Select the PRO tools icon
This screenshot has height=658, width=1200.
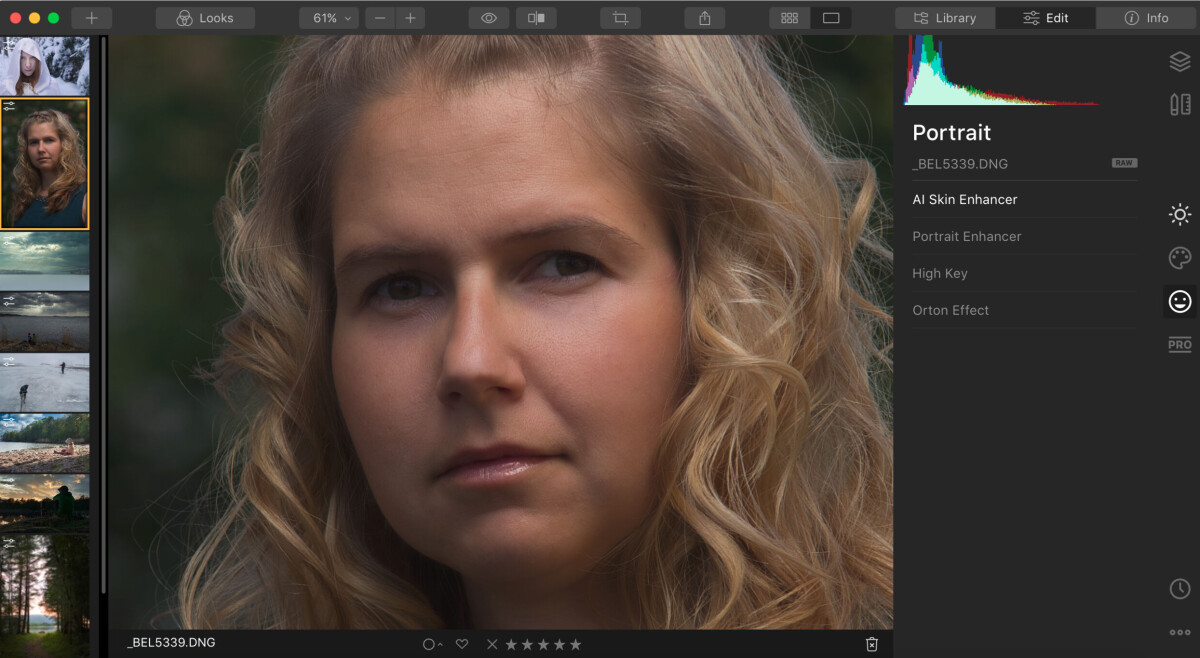pyautogui.click(x=1180, y=344)
